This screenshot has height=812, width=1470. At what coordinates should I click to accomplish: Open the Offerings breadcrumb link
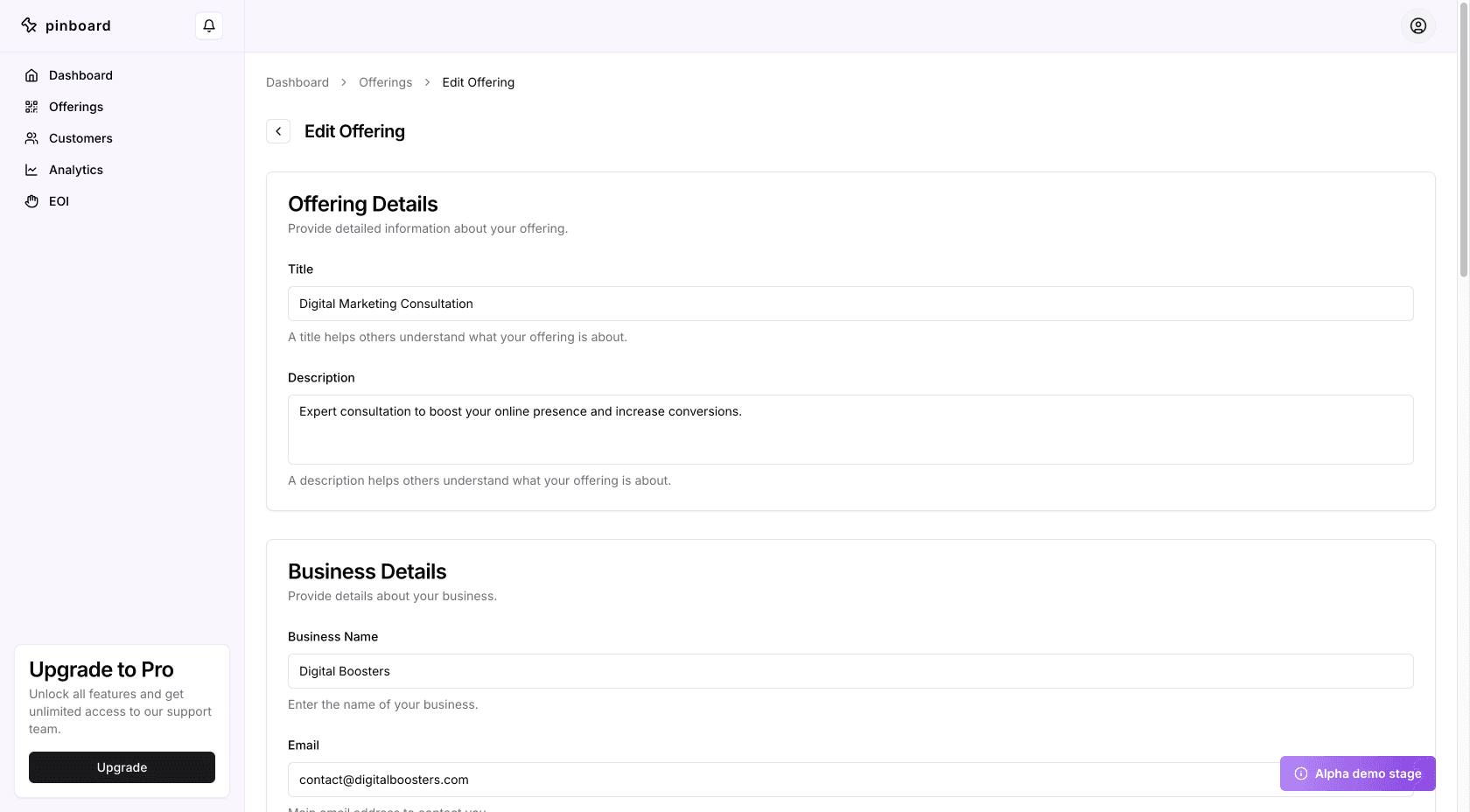tap(385, 81)
